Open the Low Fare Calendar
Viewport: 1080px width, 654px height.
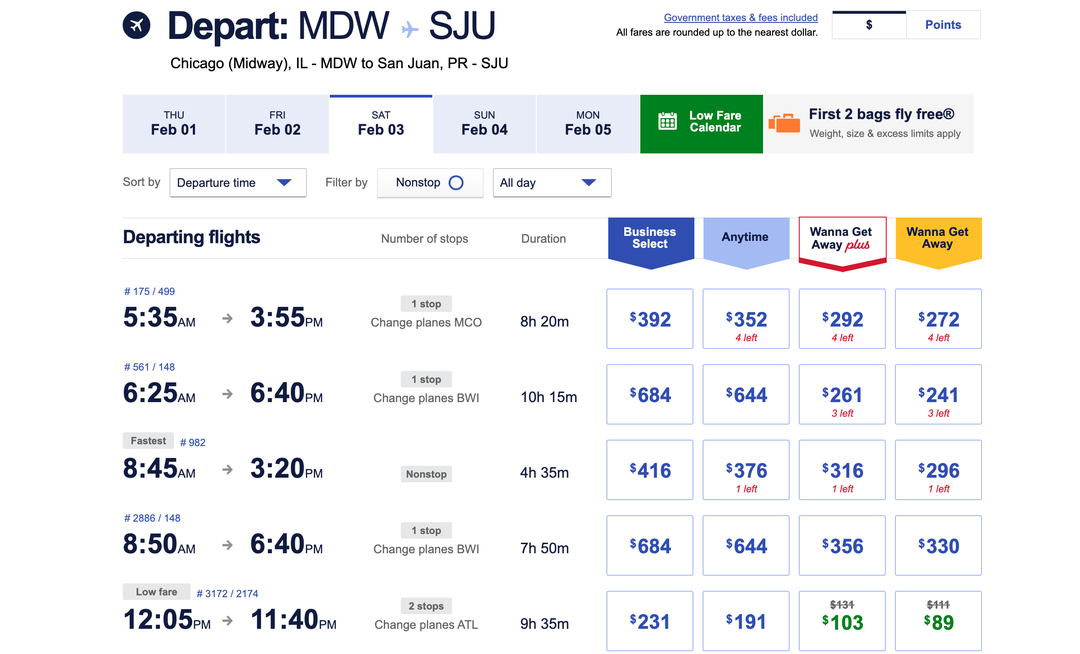(x=701, y=124)
